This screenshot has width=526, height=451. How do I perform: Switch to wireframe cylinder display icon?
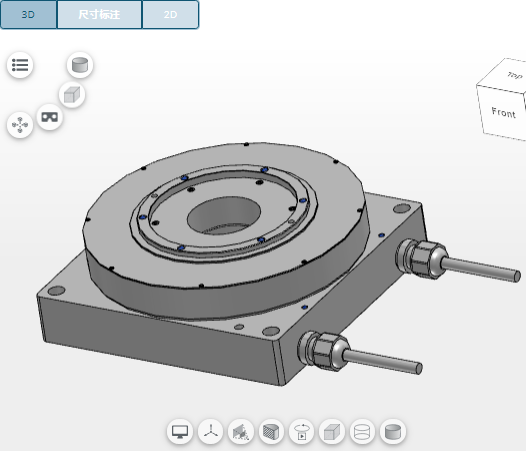(x=362, y=432)
